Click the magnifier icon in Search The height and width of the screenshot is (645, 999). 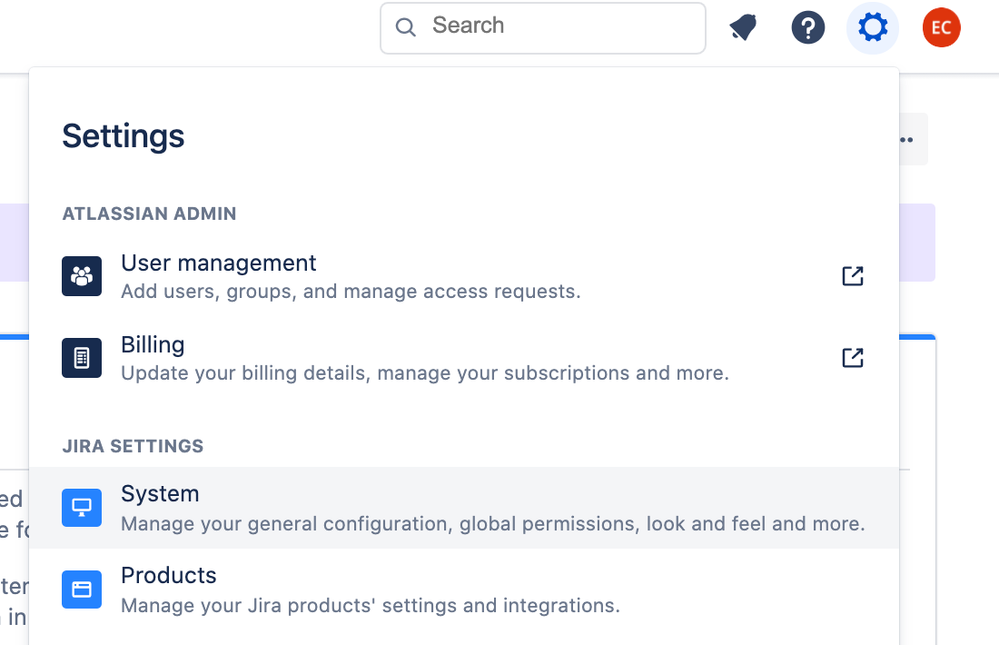[x=405, y=27]
